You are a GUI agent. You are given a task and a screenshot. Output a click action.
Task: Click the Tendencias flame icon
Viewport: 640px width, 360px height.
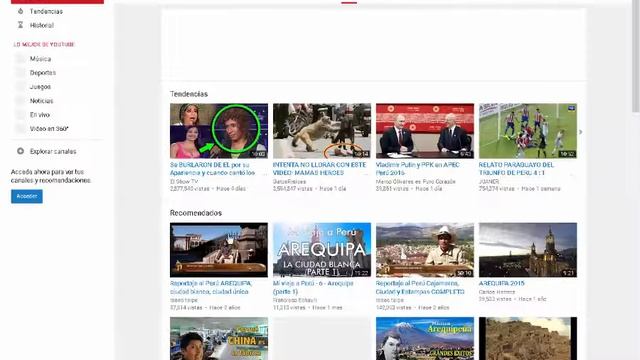click(20, 11)
